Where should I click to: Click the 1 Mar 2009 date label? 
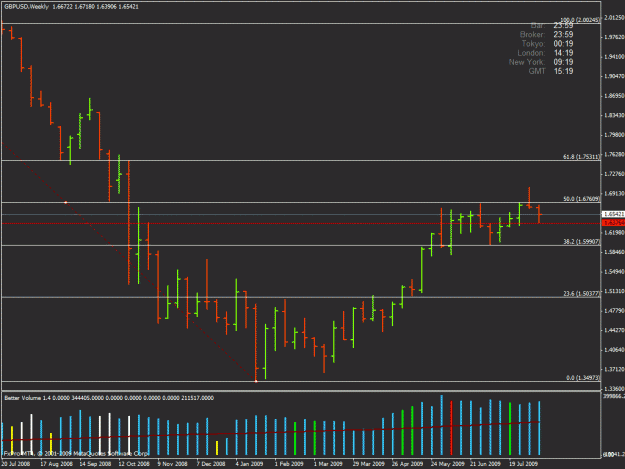click(328, 464)
